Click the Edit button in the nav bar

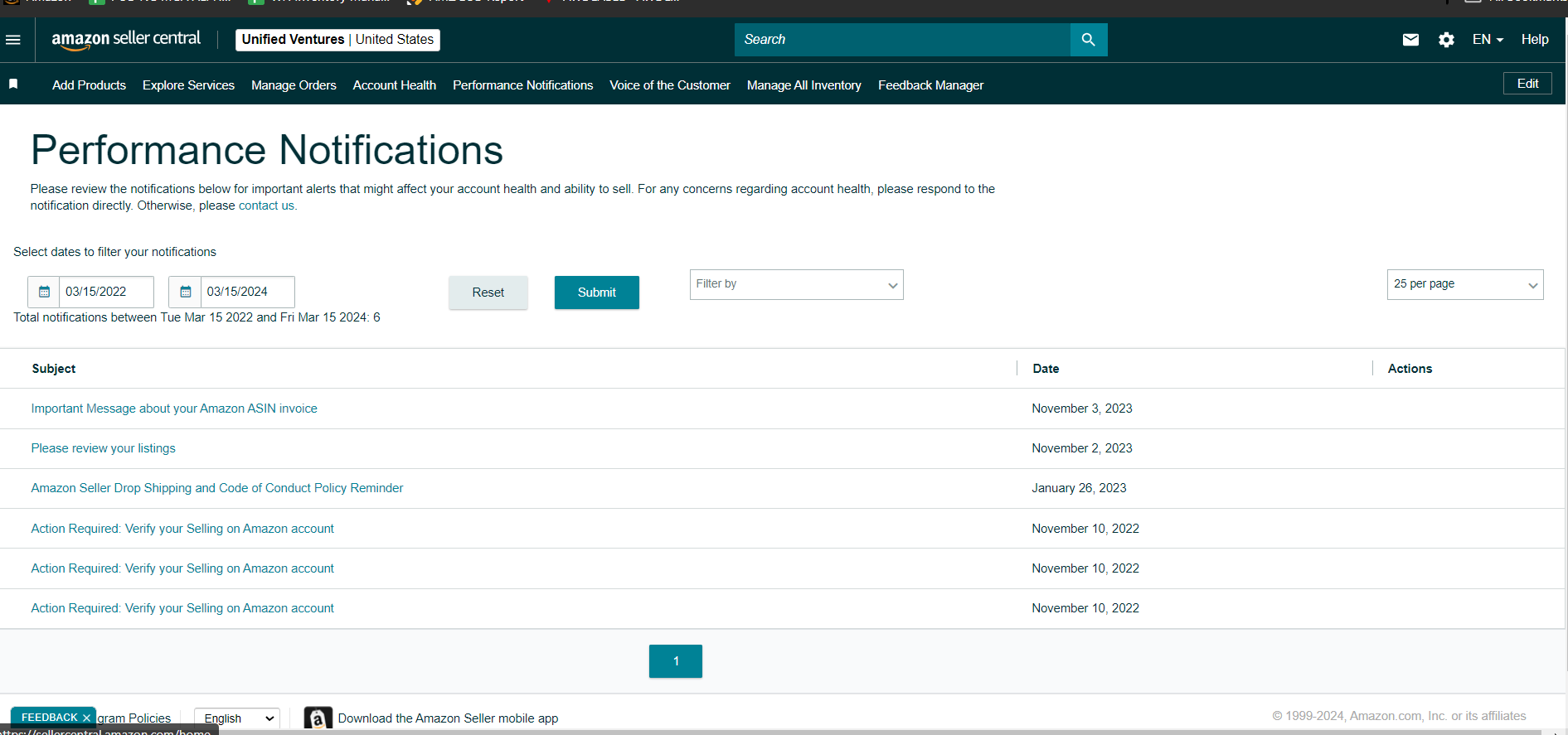[1527, 84]
